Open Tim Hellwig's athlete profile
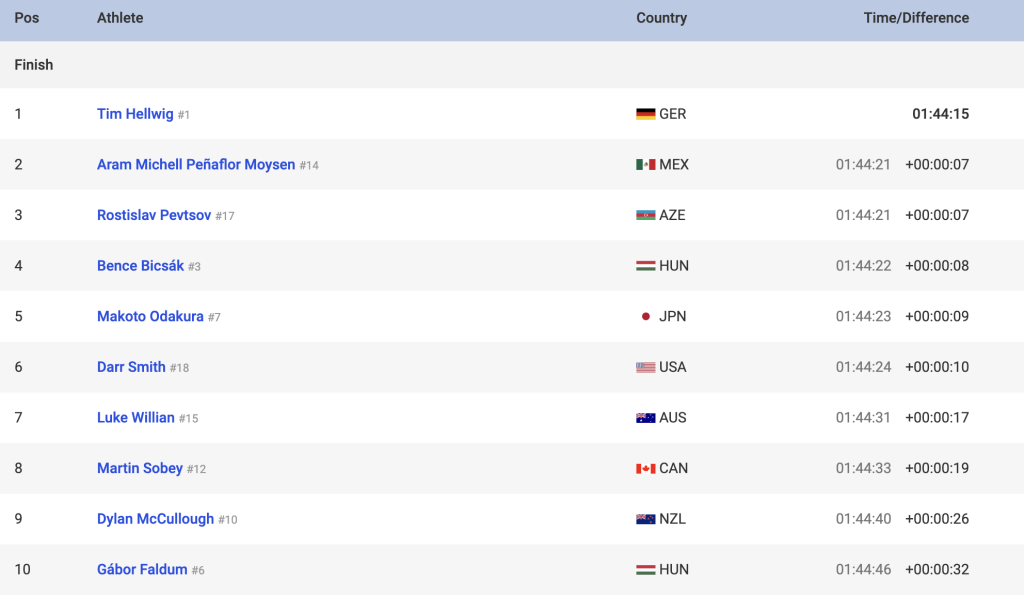Image resolution: width=1024 pixels, height=595 pixels. 135,114
